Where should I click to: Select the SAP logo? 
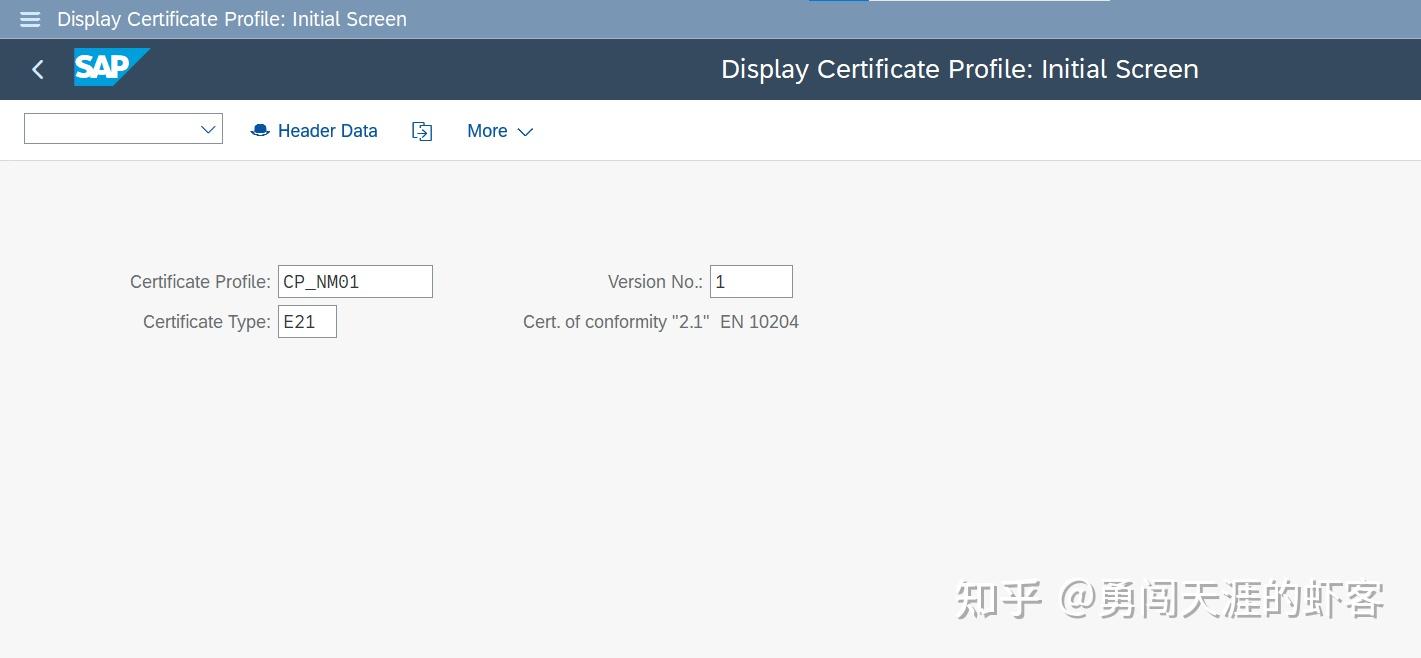tap(110, 68)
